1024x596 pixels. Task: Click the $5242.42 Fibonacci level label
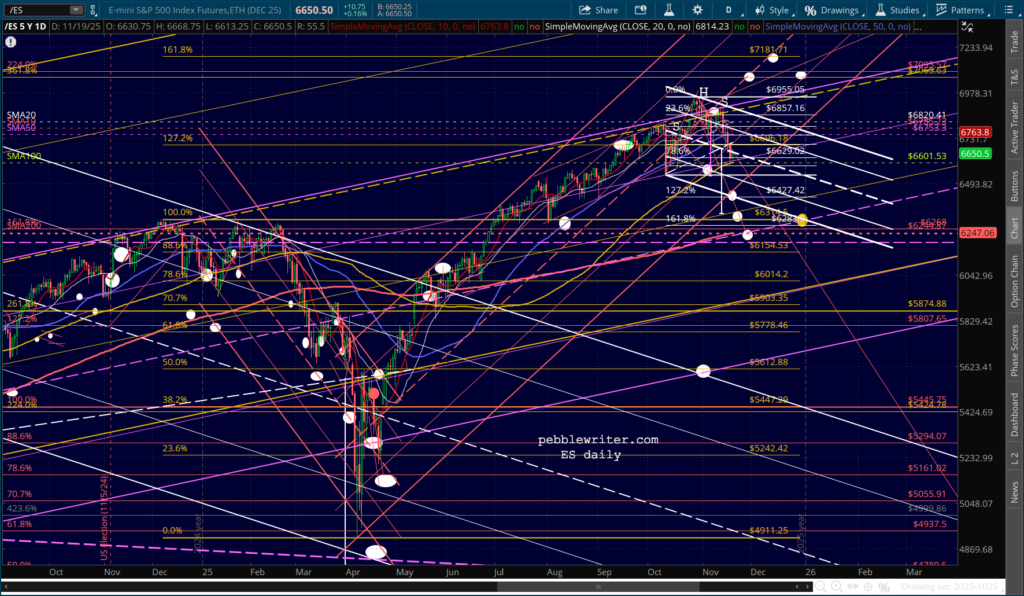769,448
